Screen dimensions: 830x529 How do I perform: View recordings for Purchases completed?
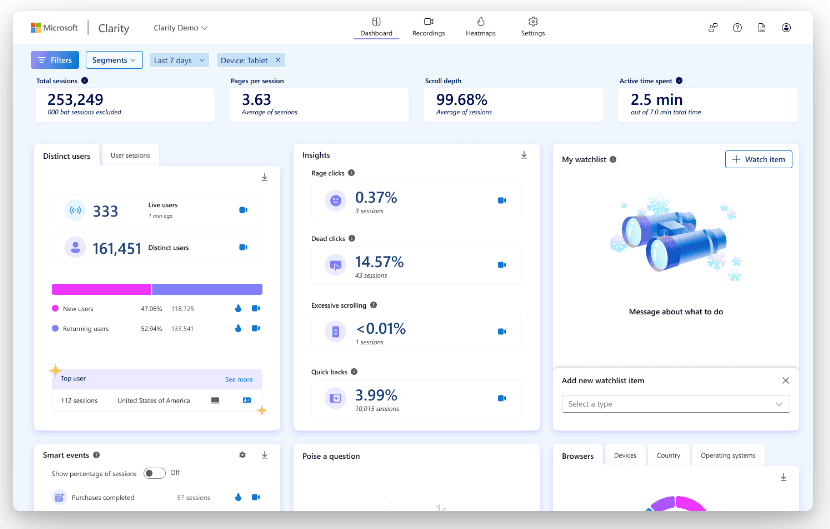coord(256,497)
